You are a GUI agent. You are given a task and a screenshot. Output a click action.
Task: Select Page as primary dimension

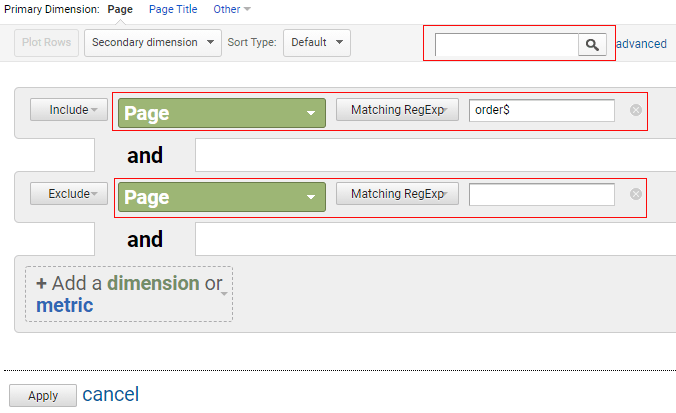click(x=120, y=9)
